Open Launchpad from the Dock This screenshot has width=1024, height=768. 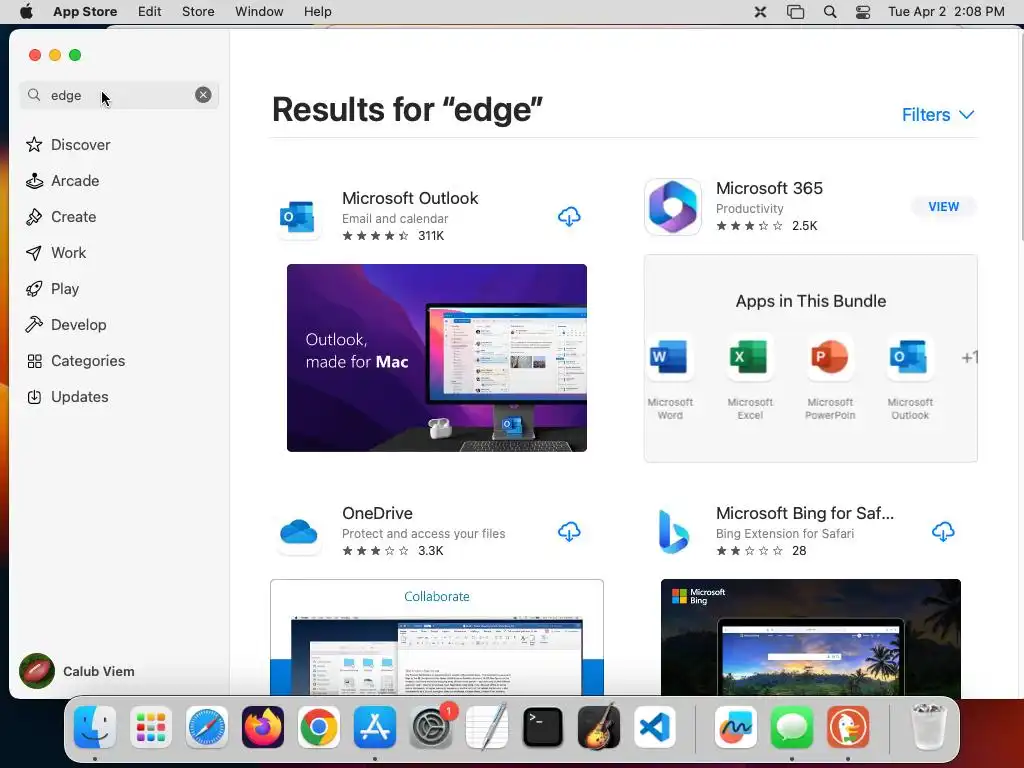click(x=151, y=727)
